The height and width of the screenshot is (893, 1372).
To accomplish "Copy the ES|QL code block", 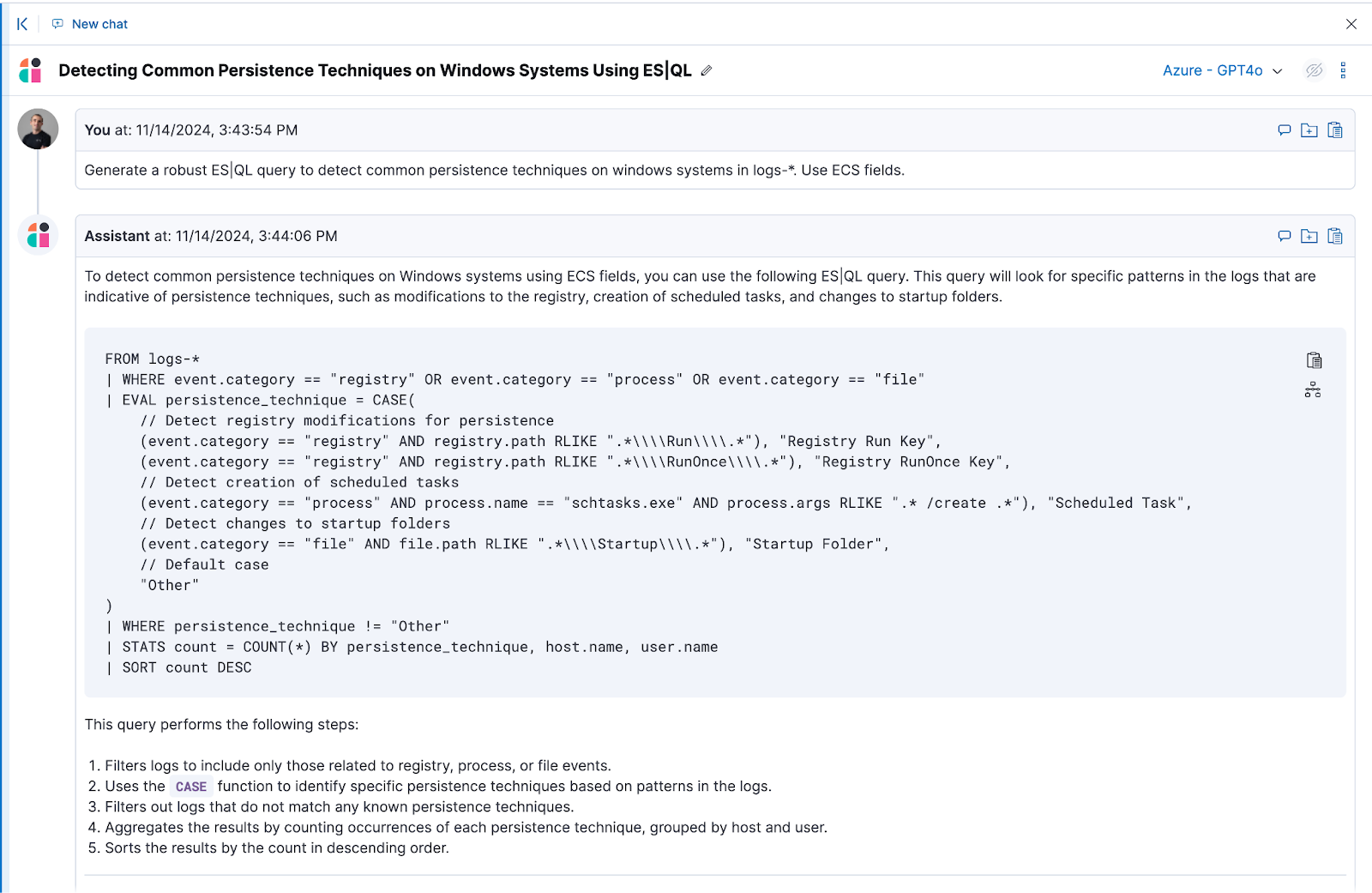I will [1314, 360].
